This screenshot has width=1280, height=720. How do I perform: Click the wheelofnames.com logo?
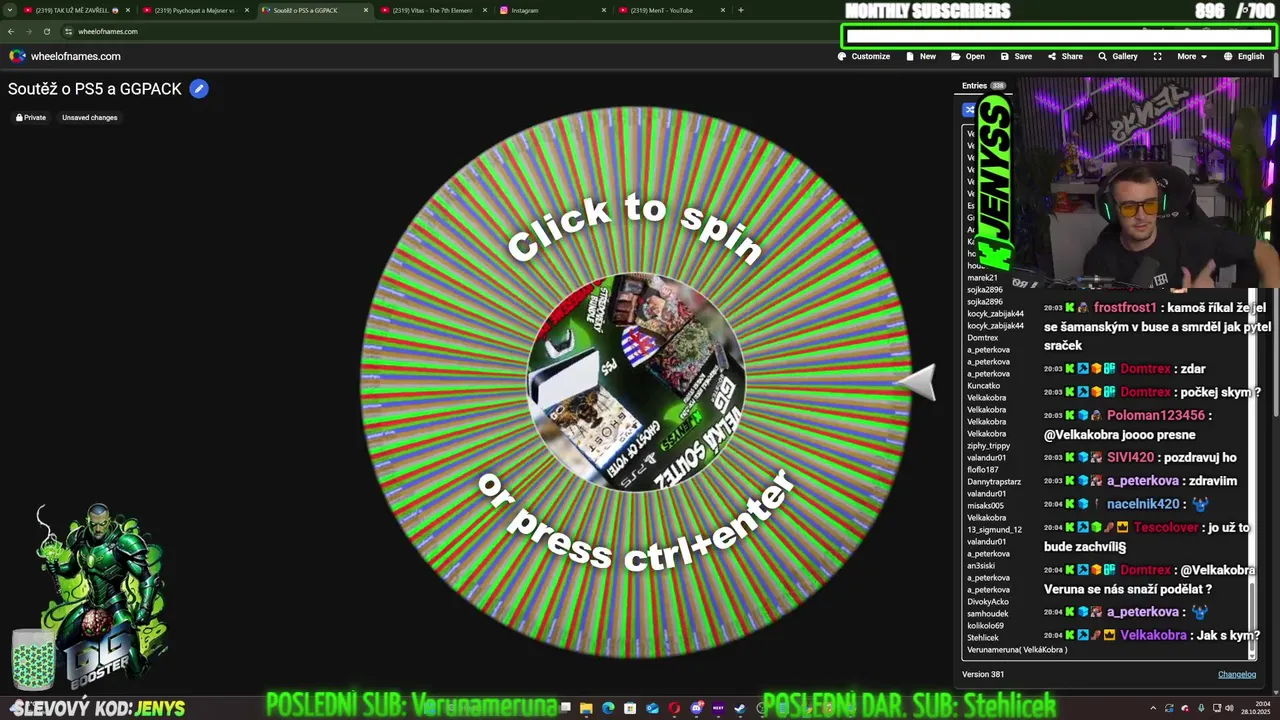click(x=65, y=56)
